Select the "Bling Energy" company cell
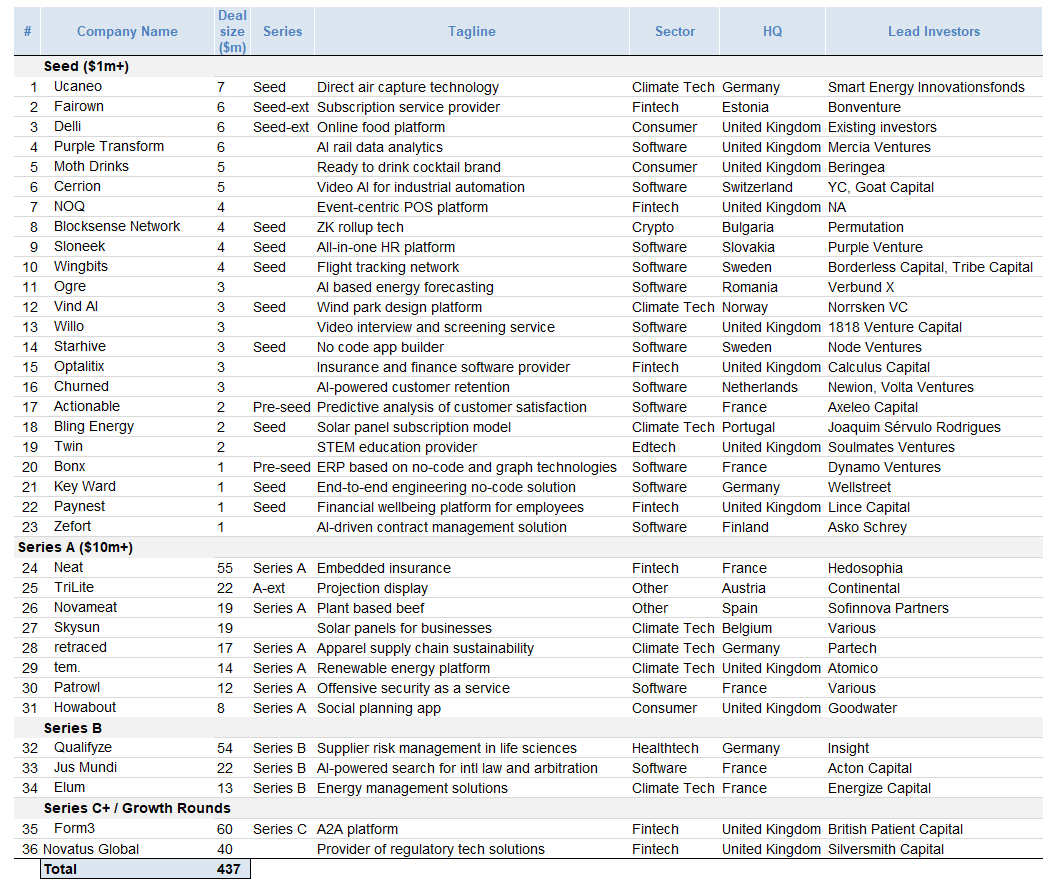Viewport: 1051px width, 895px height. pyautogui.click(x=94, y=427)
